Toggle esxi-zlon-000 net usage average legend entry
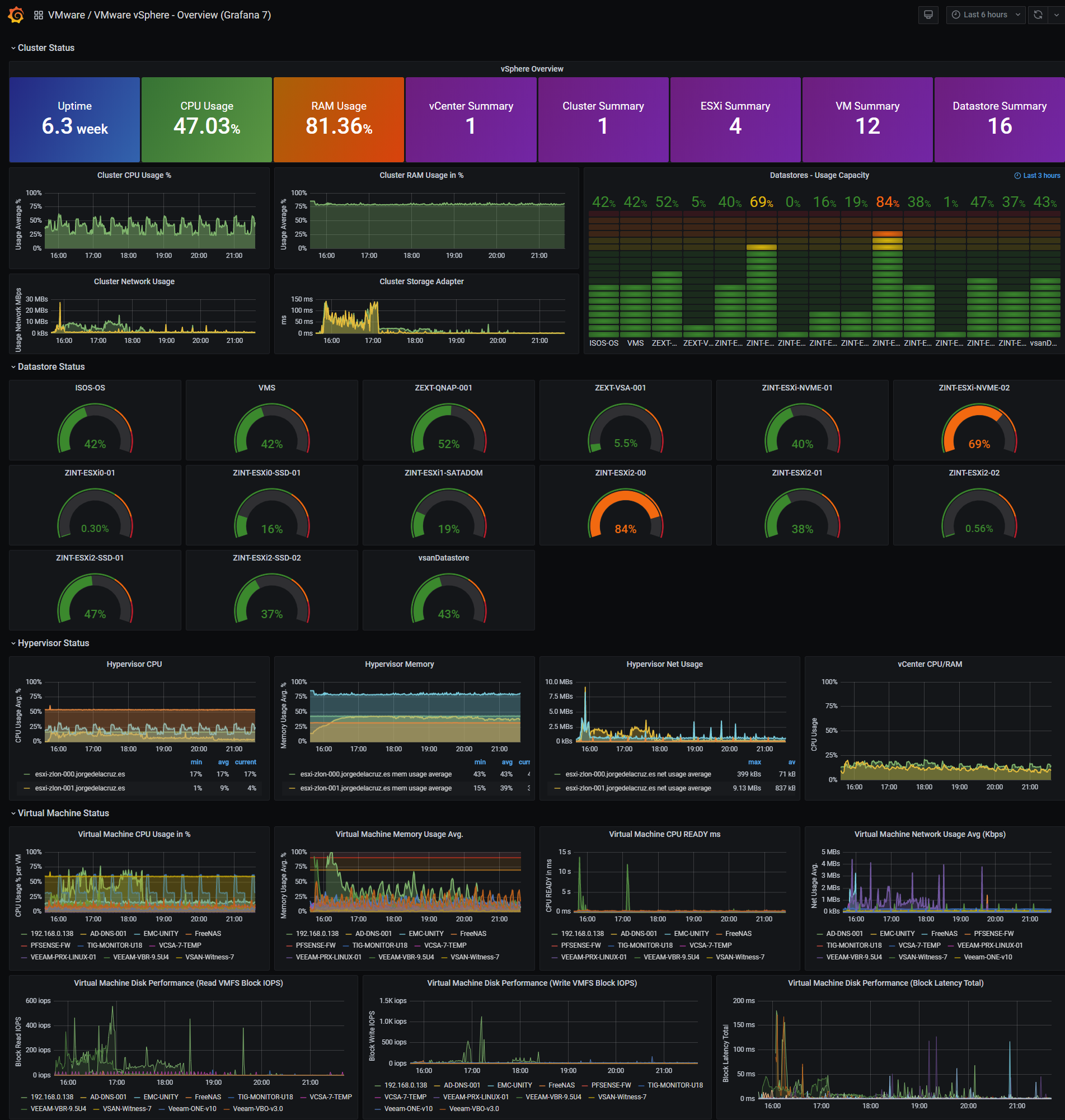The width and height of the screenshot is (1065, 1120). point(638,774)
